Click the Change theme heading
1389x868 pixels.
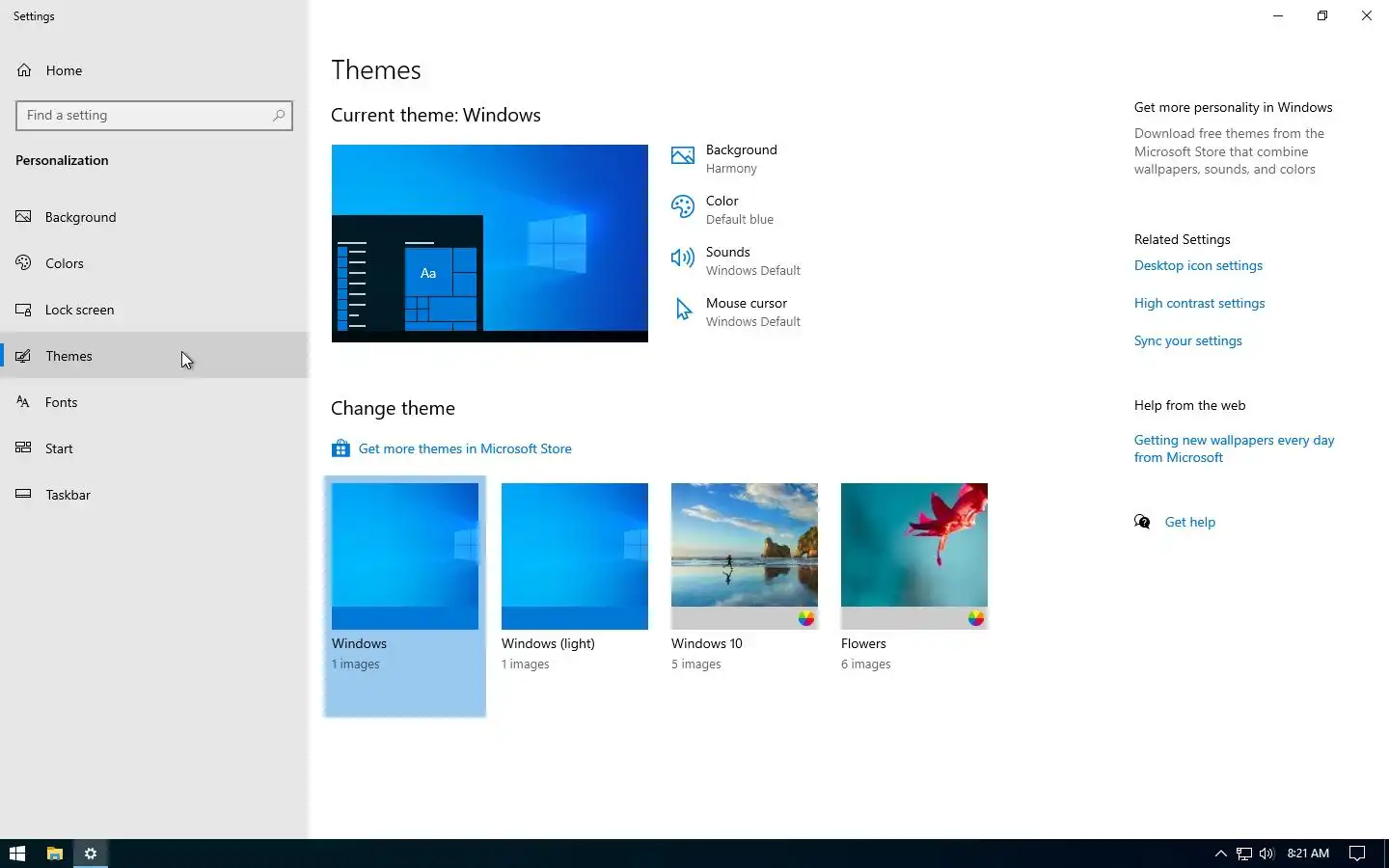pos(393,408)
